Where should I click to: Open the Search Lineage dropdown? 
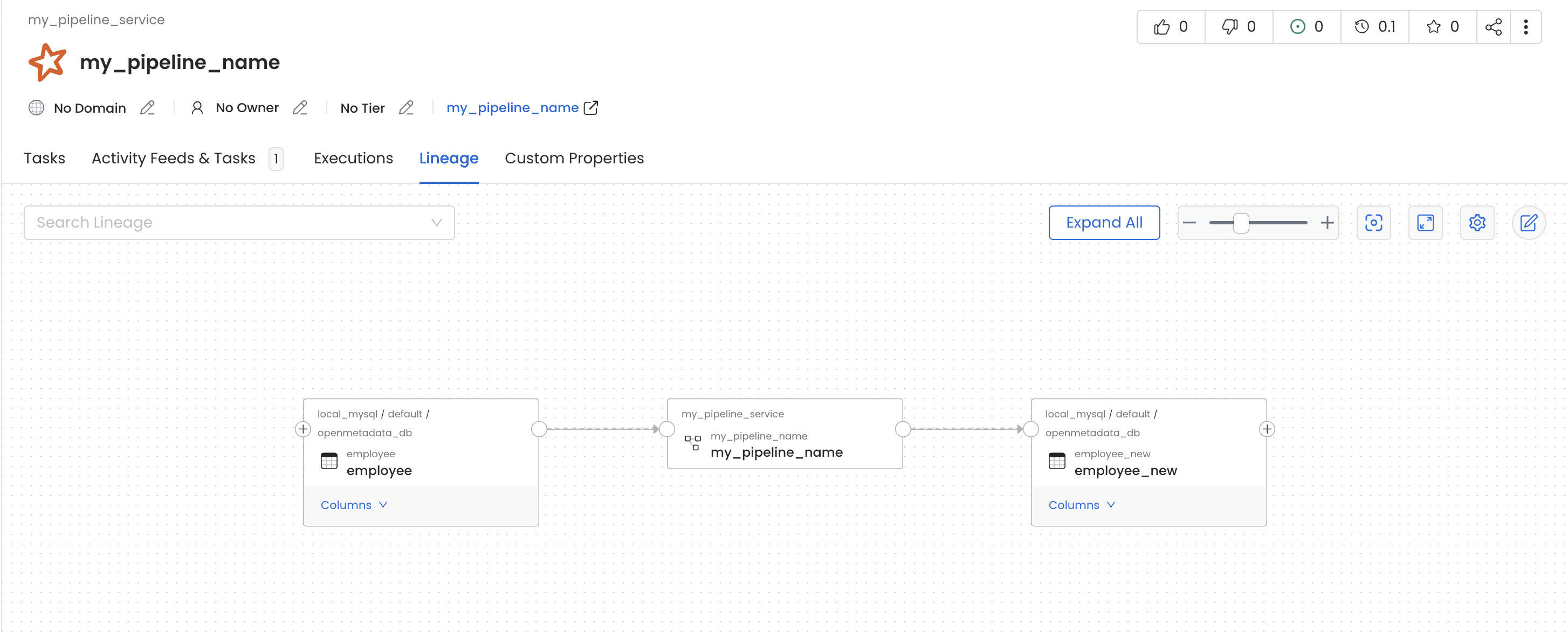[436, 222]
